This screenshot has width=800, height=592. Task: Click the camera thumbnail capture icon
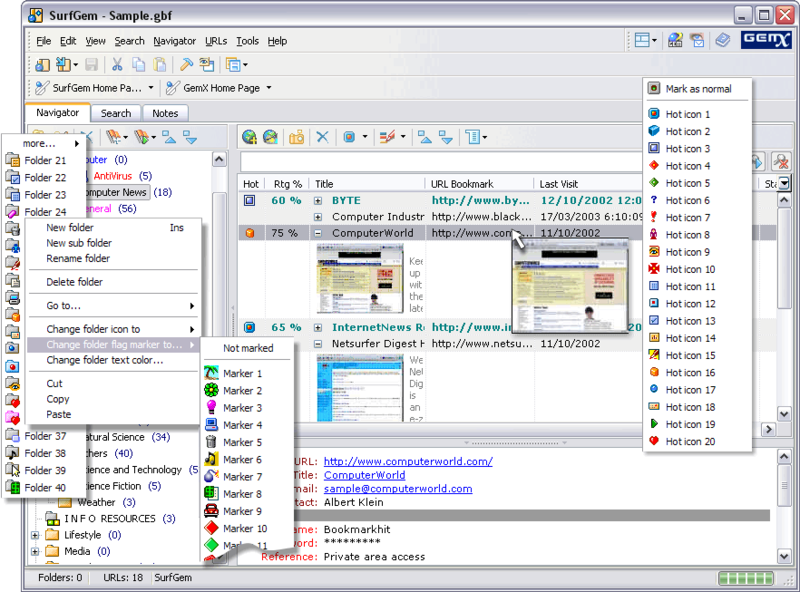[296, 137]
